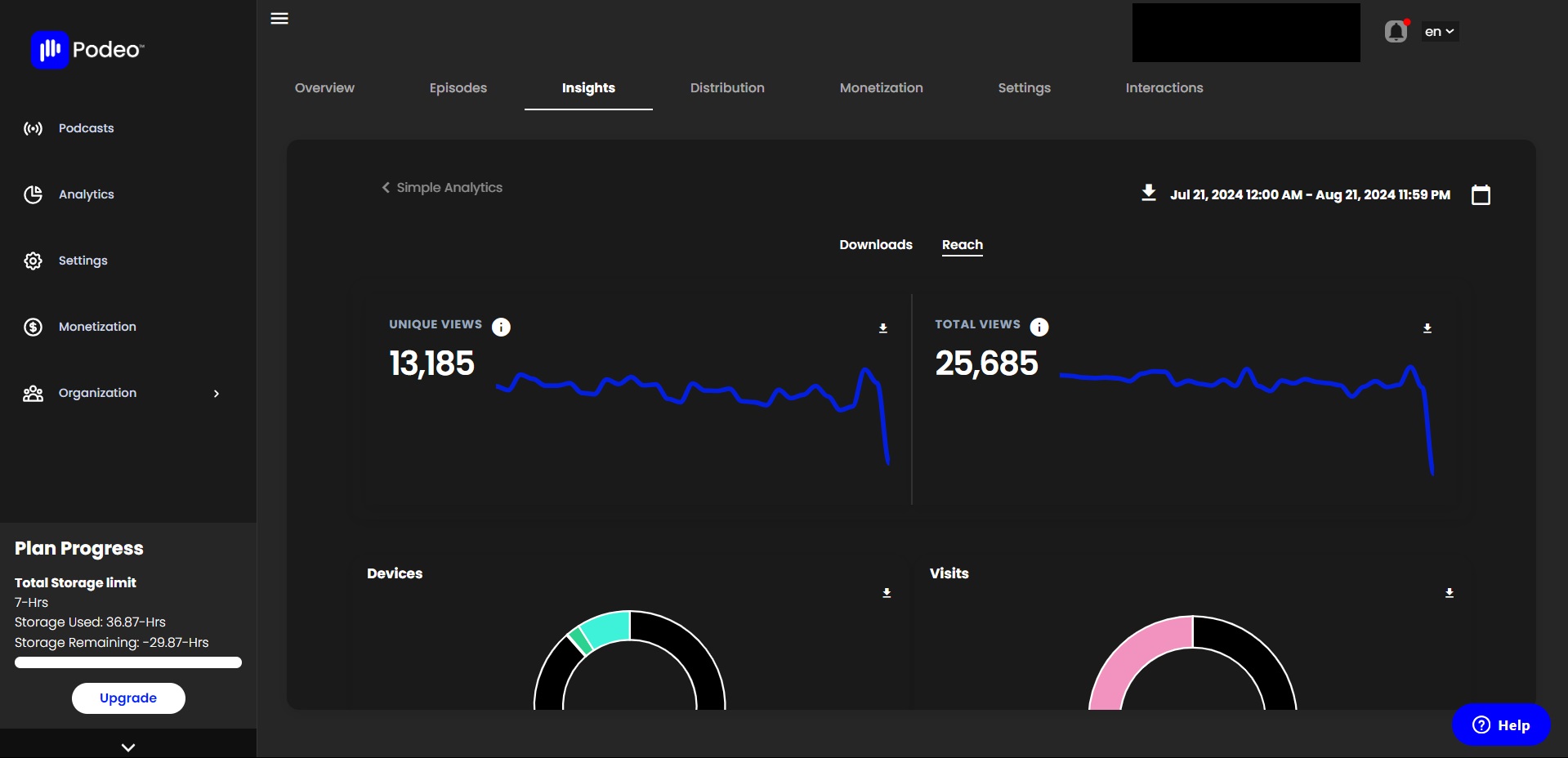1568x758 pixels.
Task: Click the Storage Used 36.87-Hrs text
Action: 90,622
